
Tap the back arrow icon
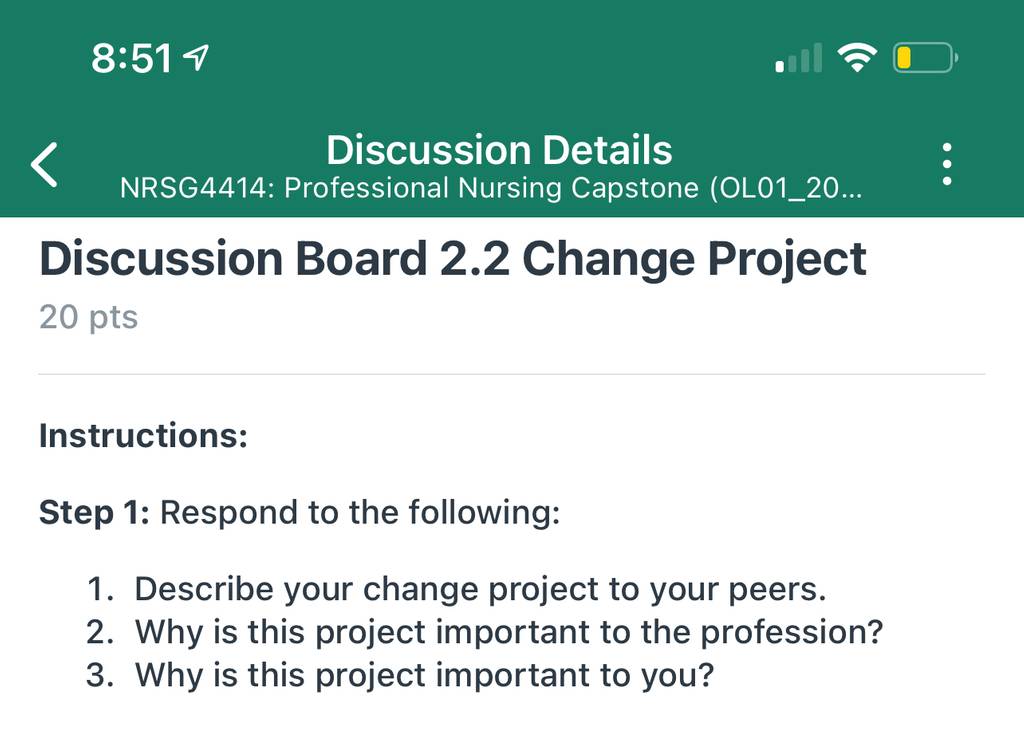[x=44, y=165]
